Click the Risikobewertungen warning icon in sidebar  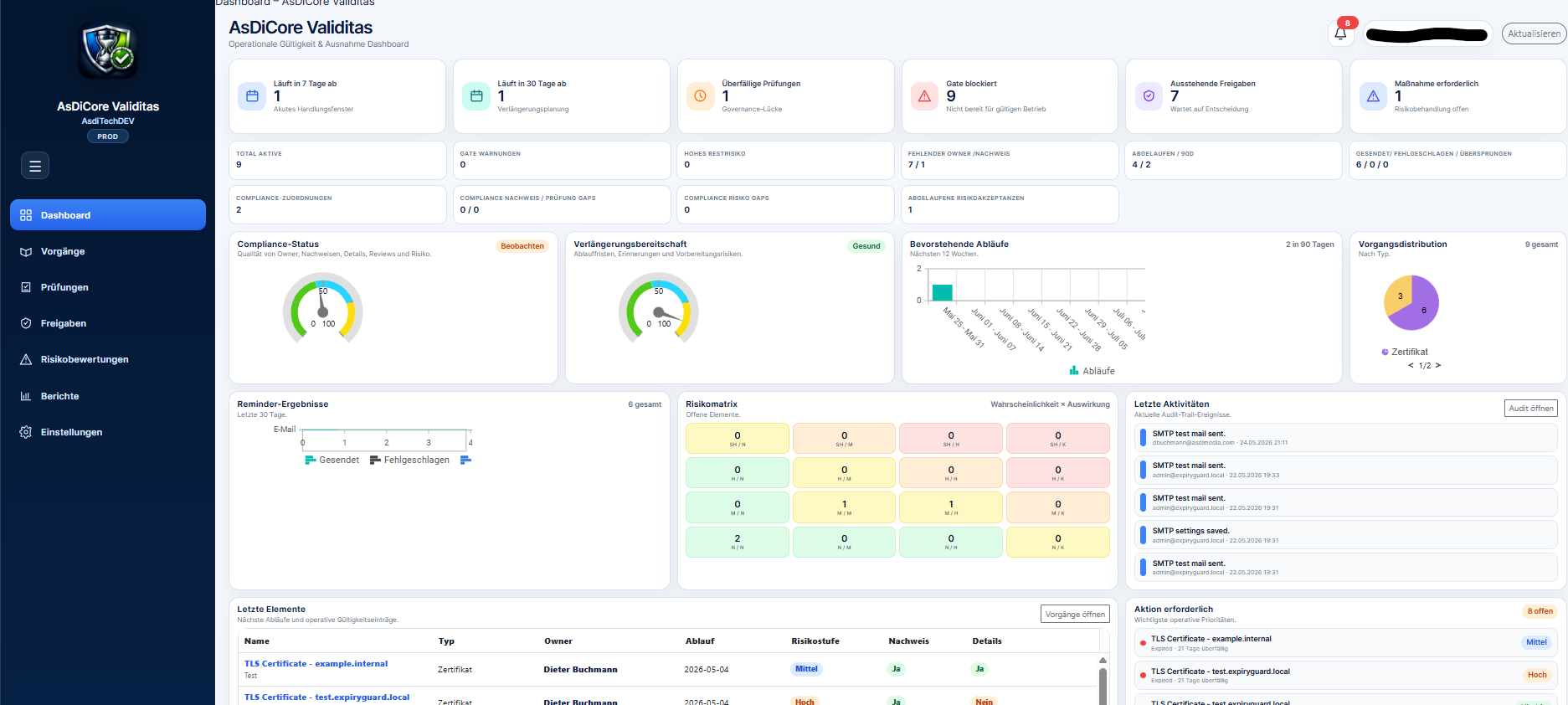(x=26, y=359)
